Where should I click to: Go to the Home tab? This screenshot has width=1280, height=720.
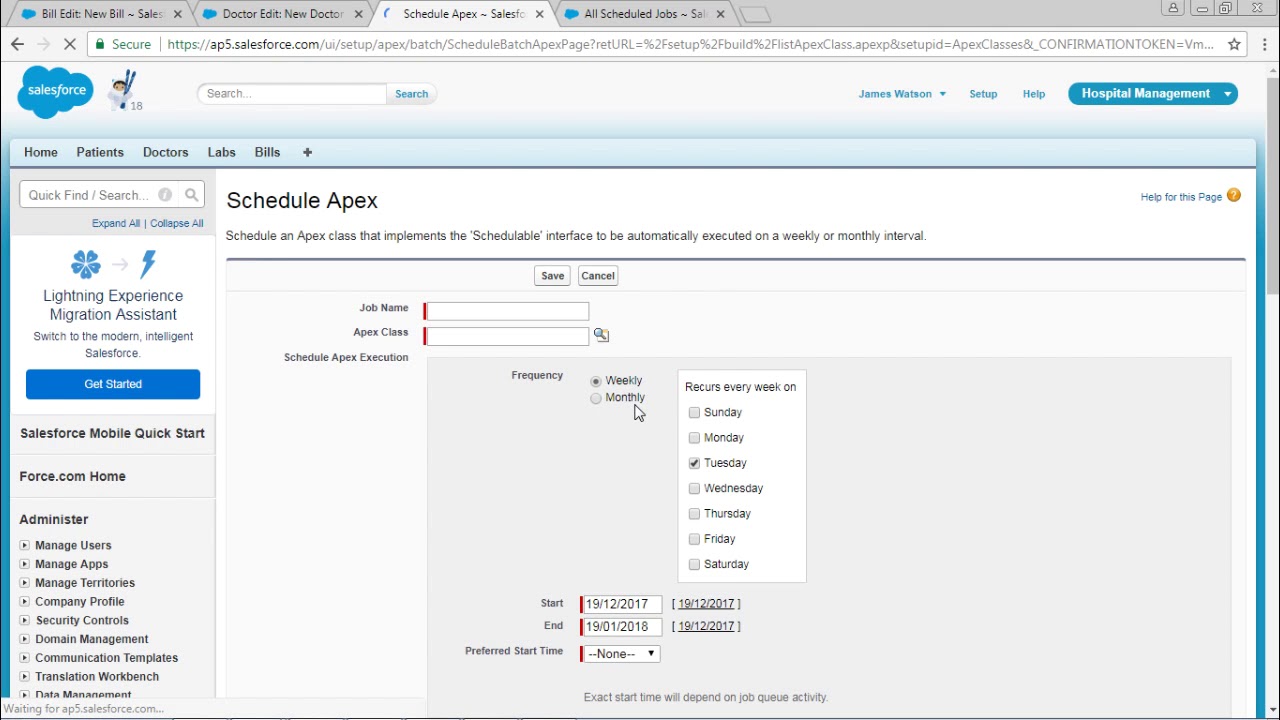click(41, 152)
